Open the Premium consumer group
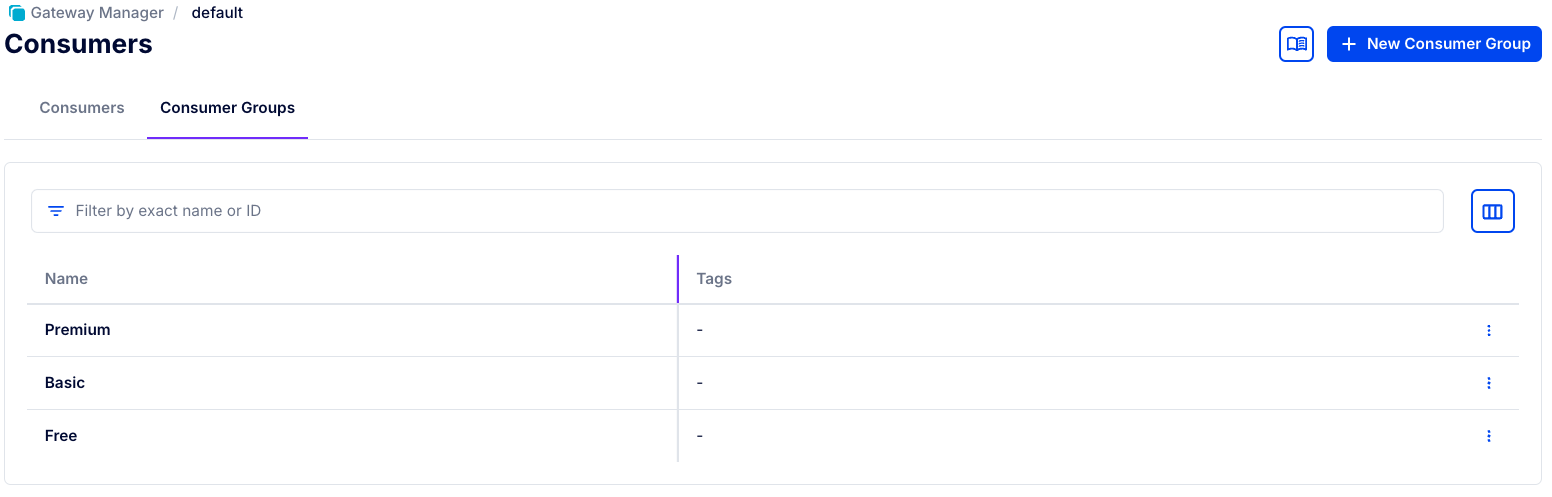This screenshot has height=497, width=1552. click(x=78, y=330)
